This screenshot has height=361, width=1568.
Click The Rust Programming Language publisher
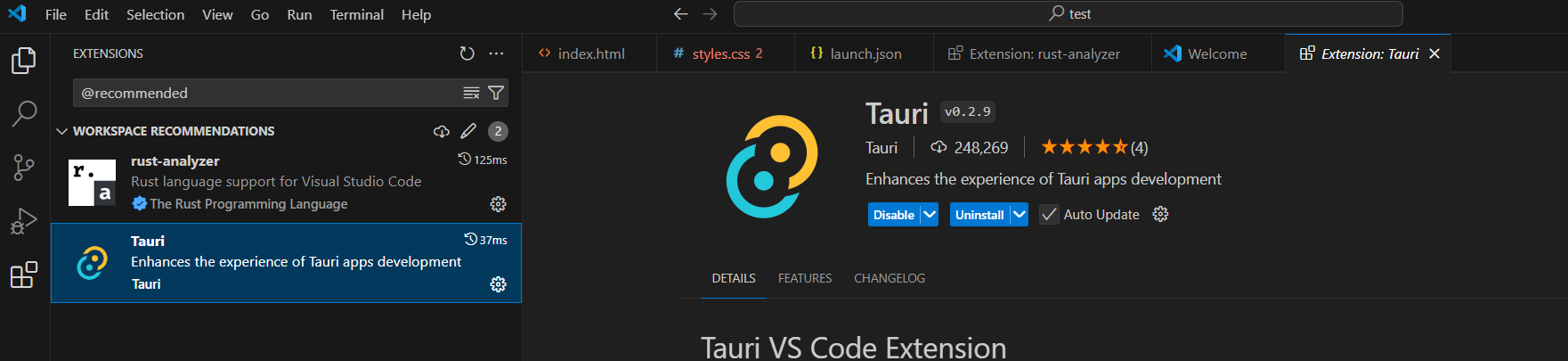click(248, 204)
